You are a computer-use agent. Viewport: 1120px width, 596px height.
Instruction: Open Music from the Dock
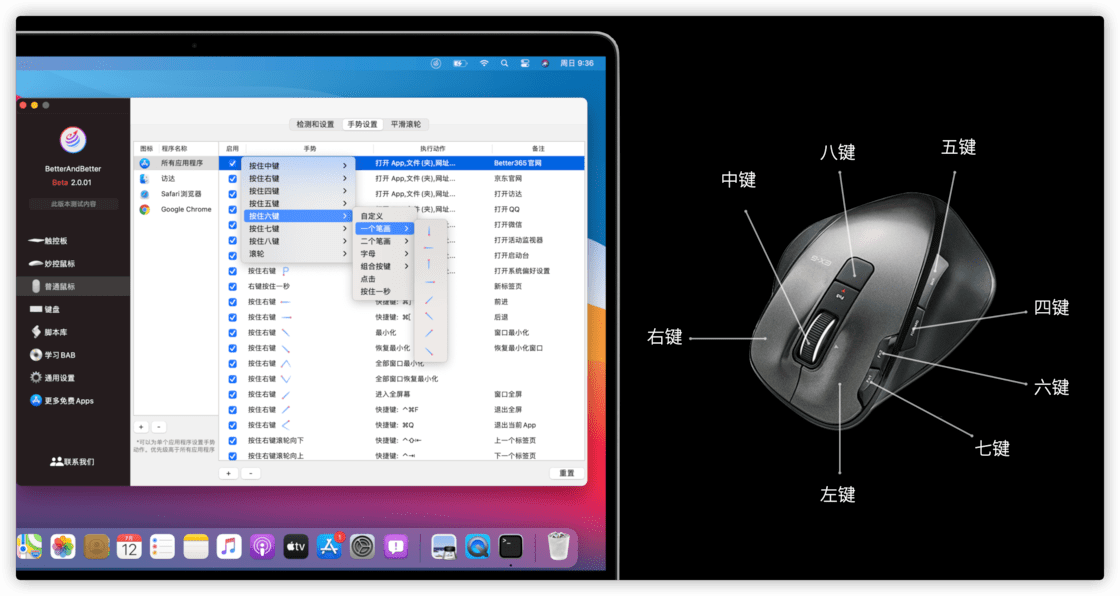pyautogui.click(x=229, y=547)
